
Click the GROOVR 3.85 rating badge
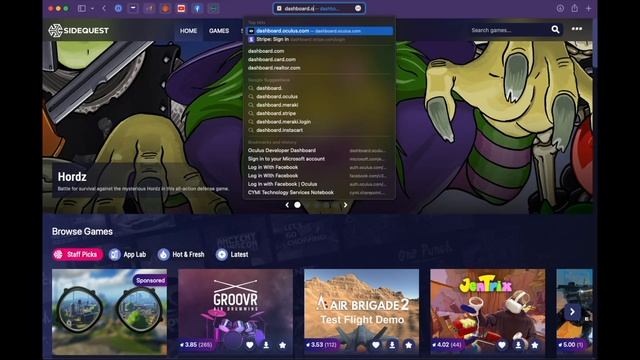196,345
